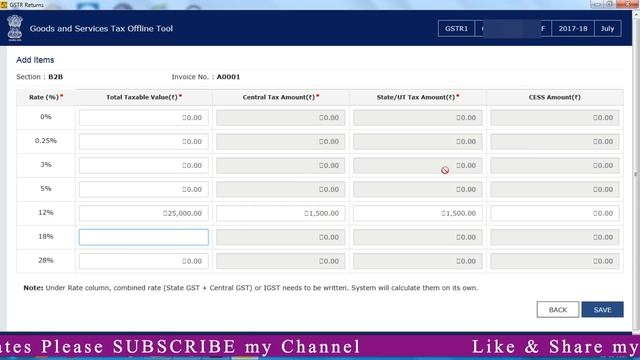This screenshot has width=640, height=360.
Task: Click the 18% Central Tax Amount field
Action: coord(280,237)
